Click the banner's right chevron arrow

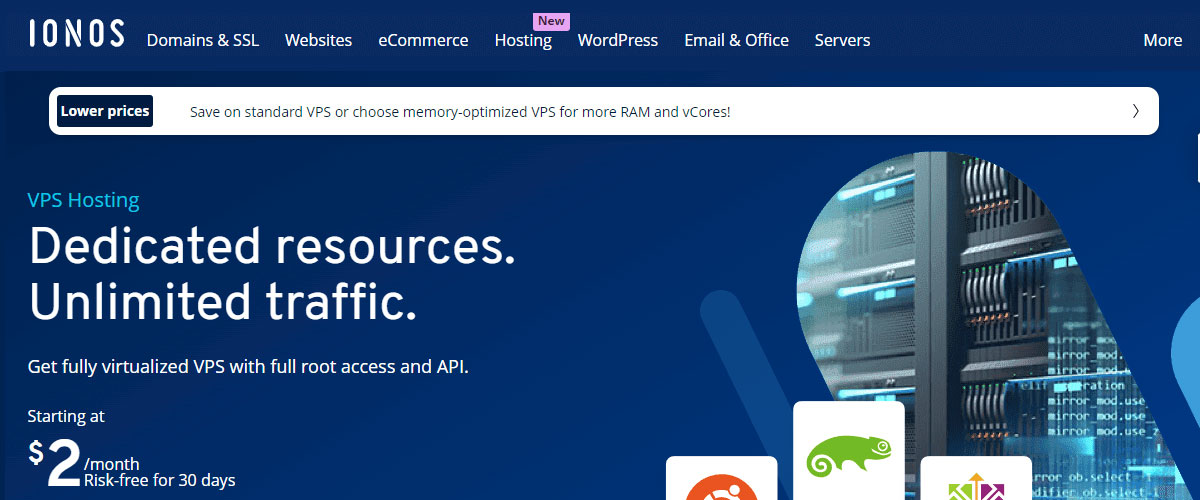coord(1135,111)
